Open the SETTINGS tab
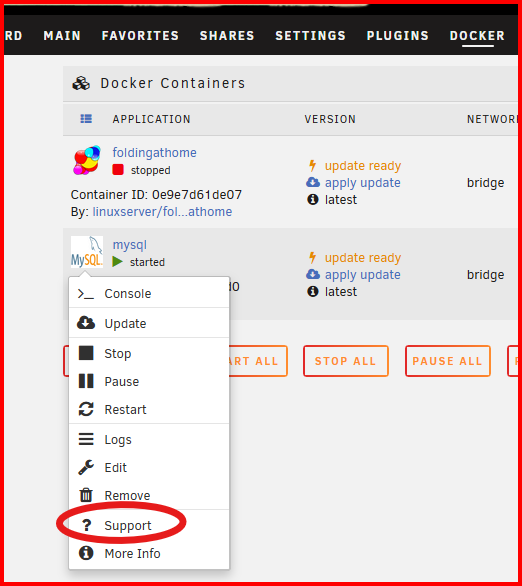Screen dimensions: 522x586 click(311, 36)
